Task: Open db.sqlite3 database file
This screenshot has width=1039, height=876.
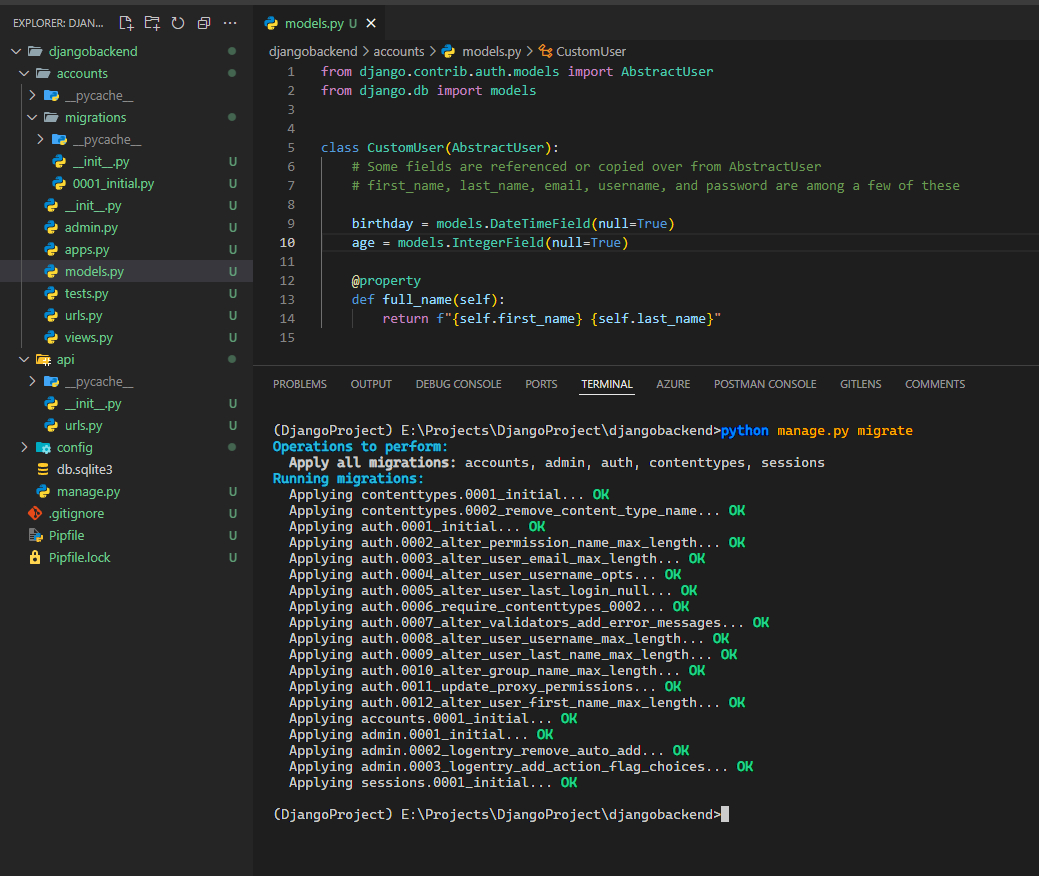Action: 84,469
